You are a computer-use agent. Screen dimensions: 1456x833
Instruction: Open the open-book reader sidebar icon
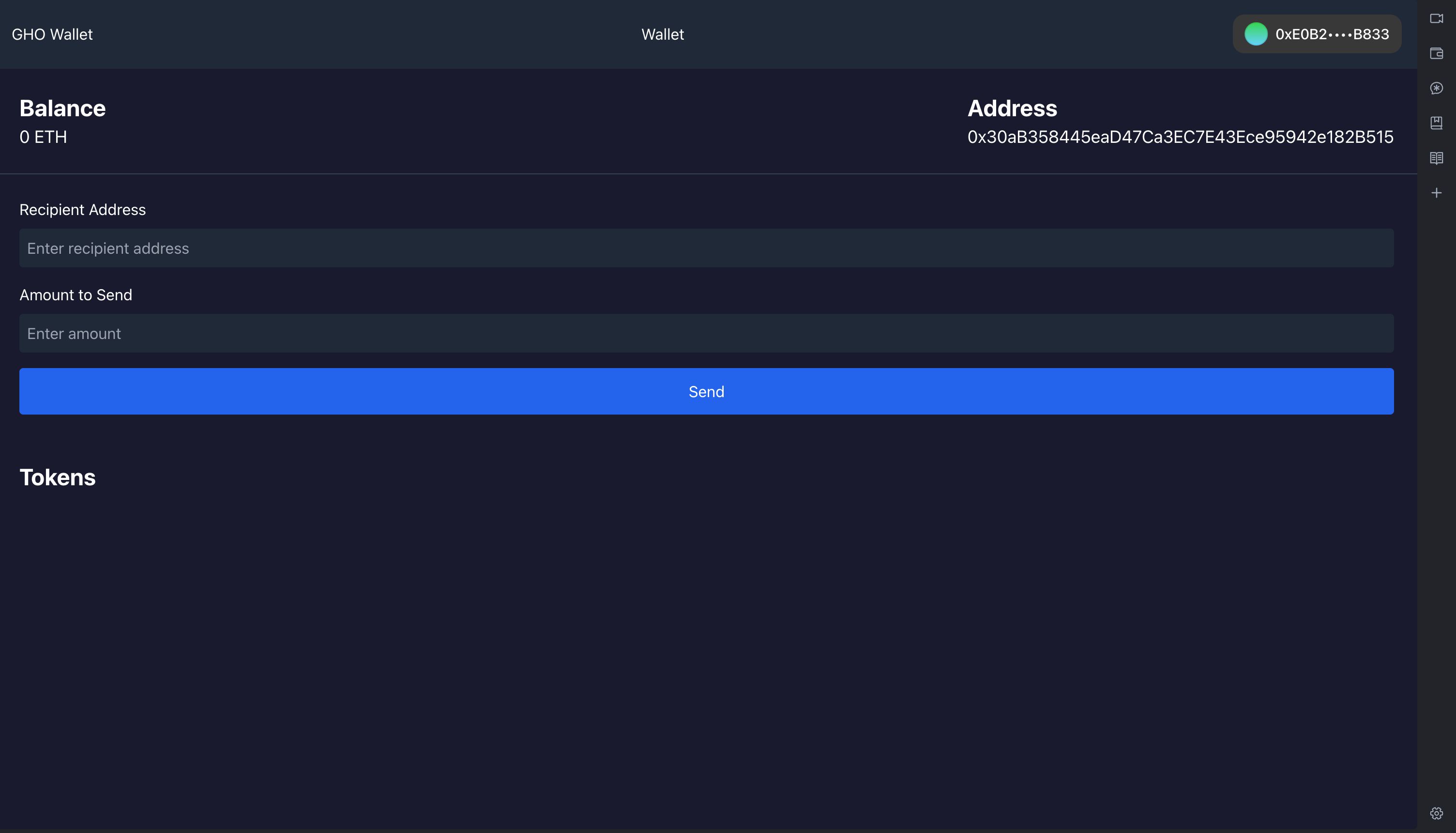[x=1436, y=158]
